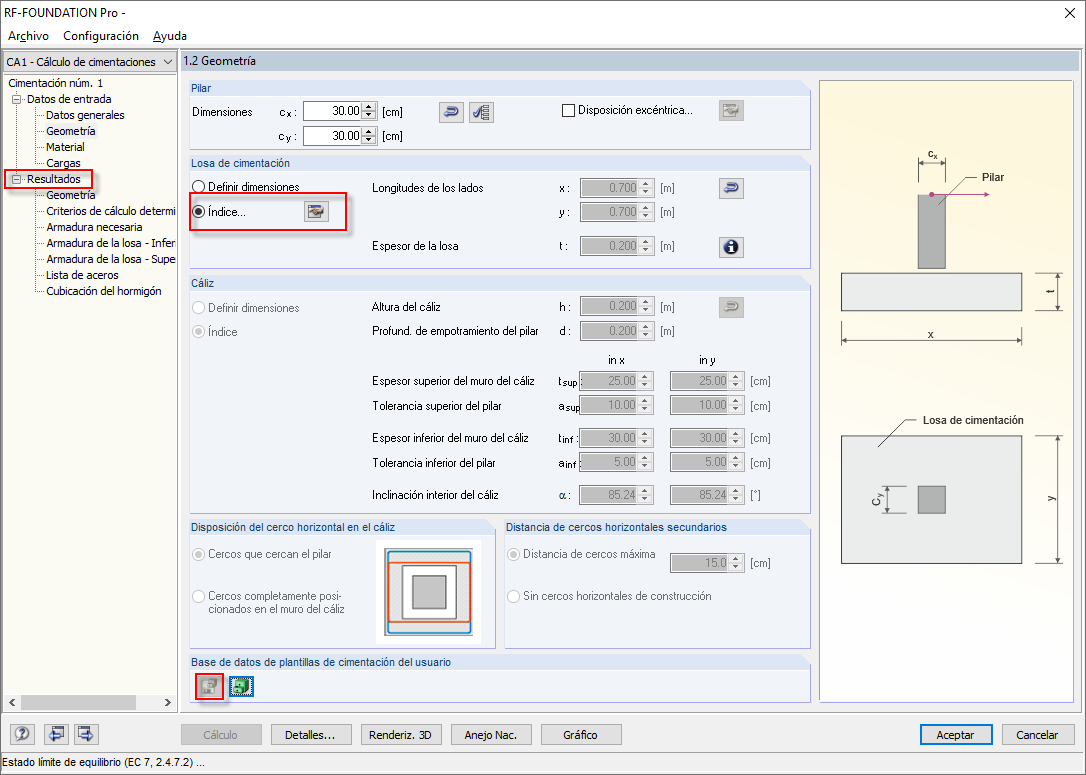Viewport: 1086px width, 775px height.
Task: Click the icon beside Disposición excéntrica checkbox
Action: [x=731, y=110]
